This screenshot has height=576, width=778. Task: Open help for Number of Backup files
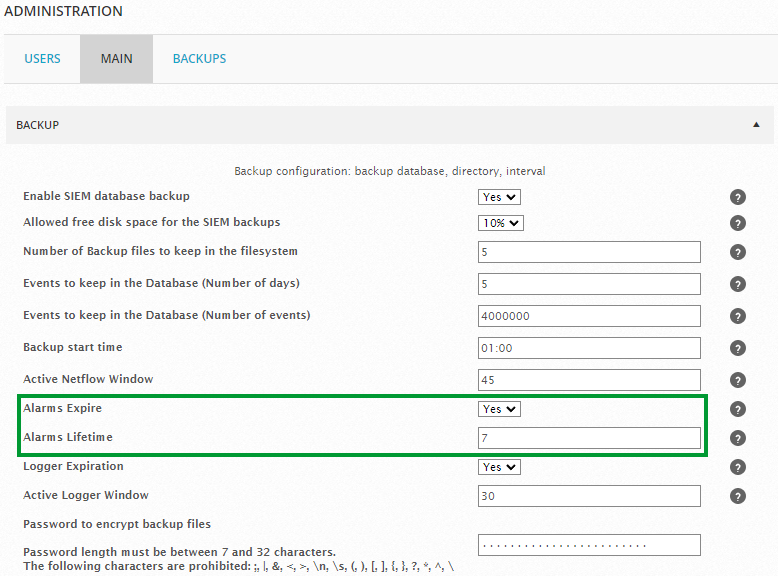click(738, 253)
